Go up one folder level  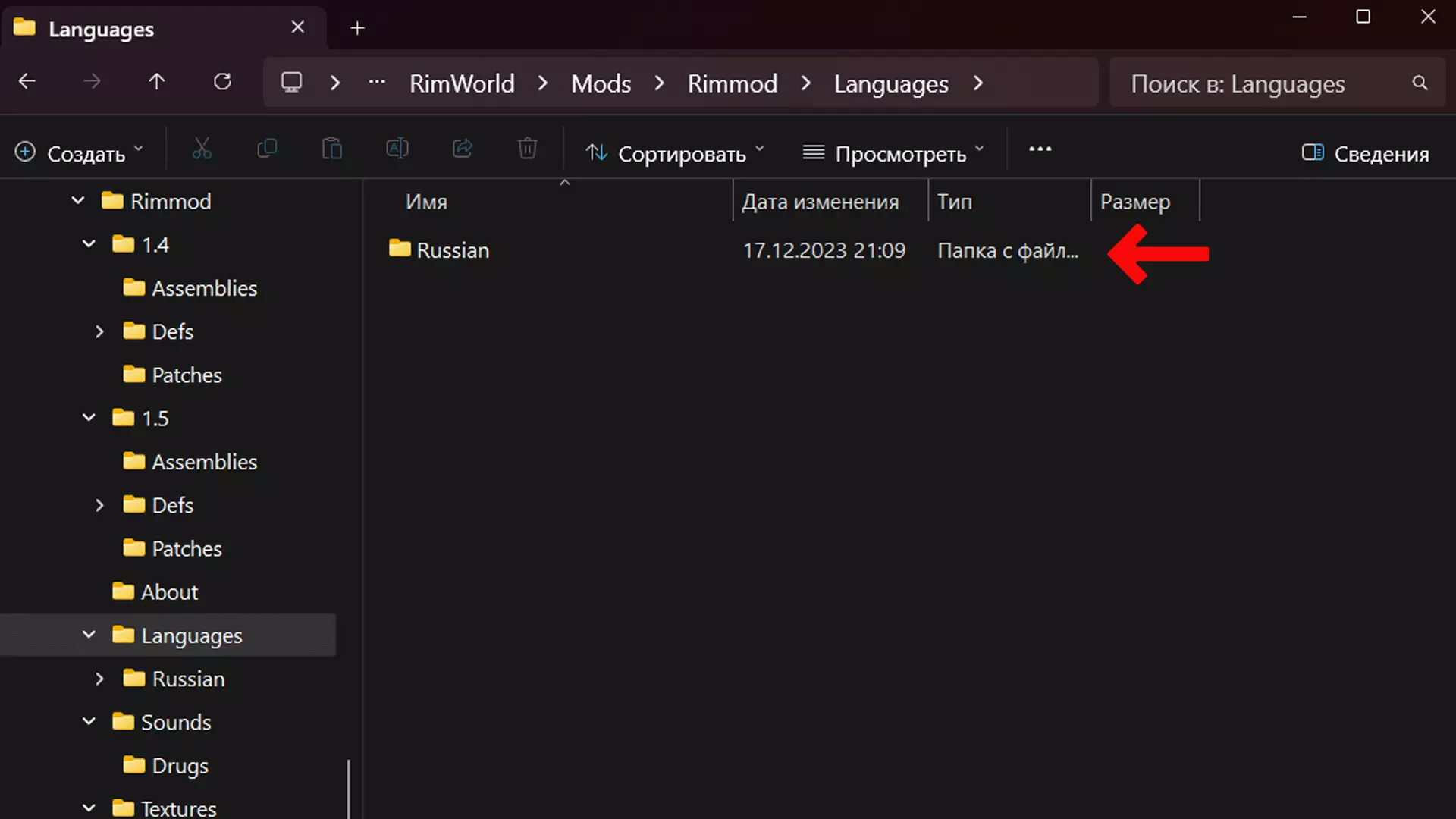click(x=157, y=82)
